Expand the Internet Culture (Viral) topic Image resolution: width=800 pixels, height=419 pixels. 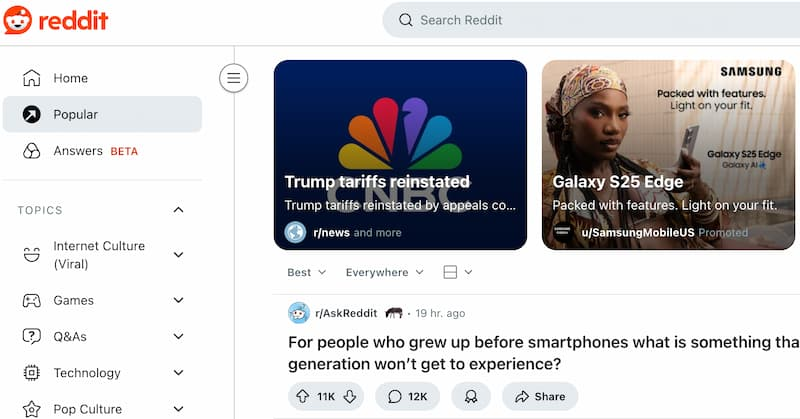coord(178,255)
